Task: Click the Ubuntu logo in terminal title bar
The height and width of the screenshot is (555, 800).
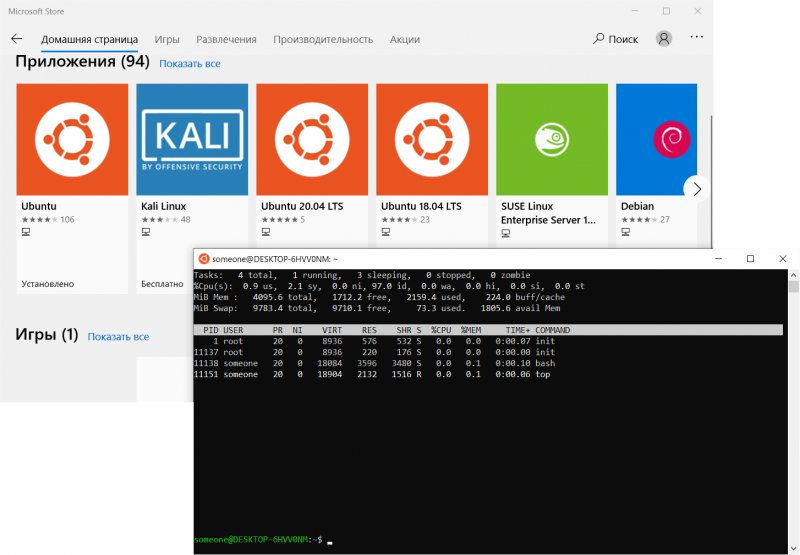Action: click(204, 259)
